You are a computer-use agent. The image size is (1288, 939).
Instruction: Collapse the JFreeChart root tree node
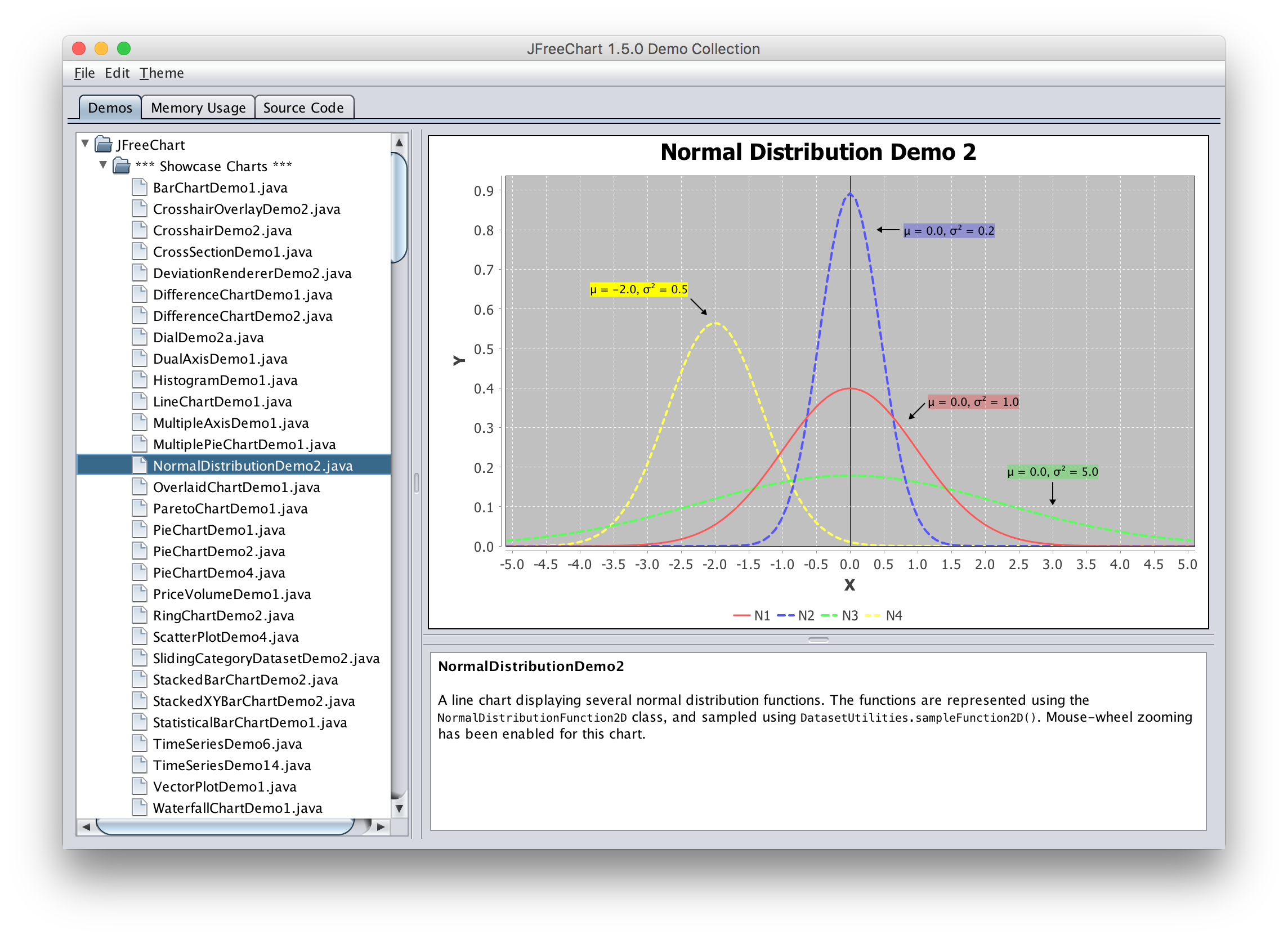click(x=85, y=144)
